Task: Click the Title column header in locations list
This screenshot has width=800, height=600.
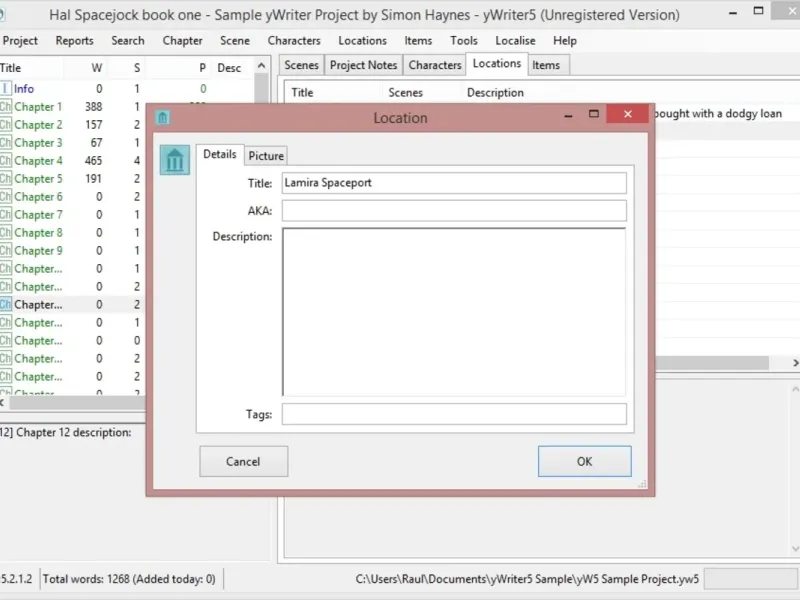Action: (302, 93)
